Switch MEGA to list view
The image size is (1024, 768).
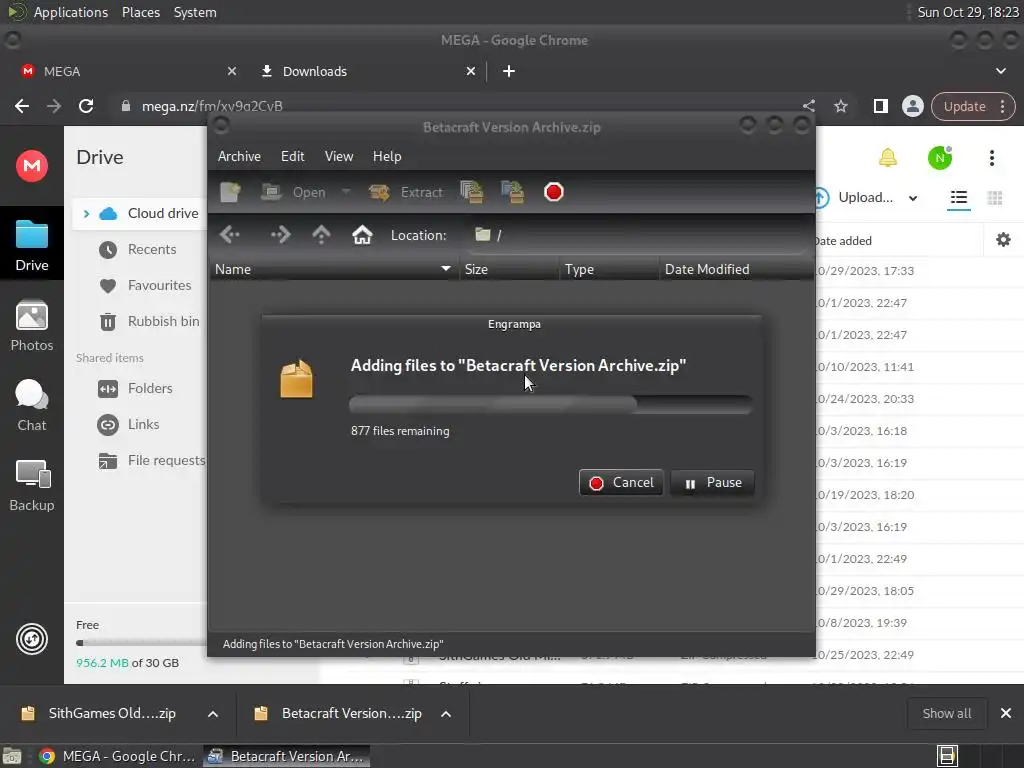pyautogui.click(x=959, y=197)
